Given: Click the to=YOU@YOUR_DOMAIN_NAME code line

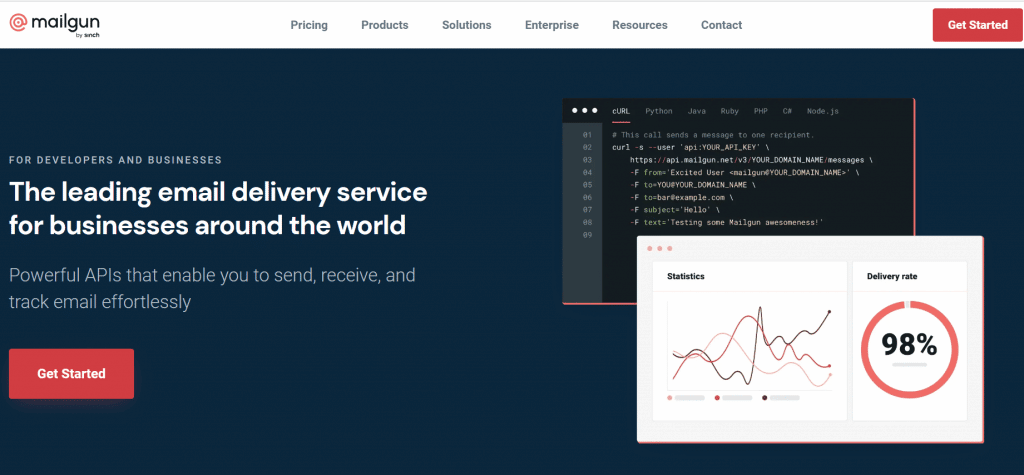Looking at the screenshot, I should [x=692, y=185].
